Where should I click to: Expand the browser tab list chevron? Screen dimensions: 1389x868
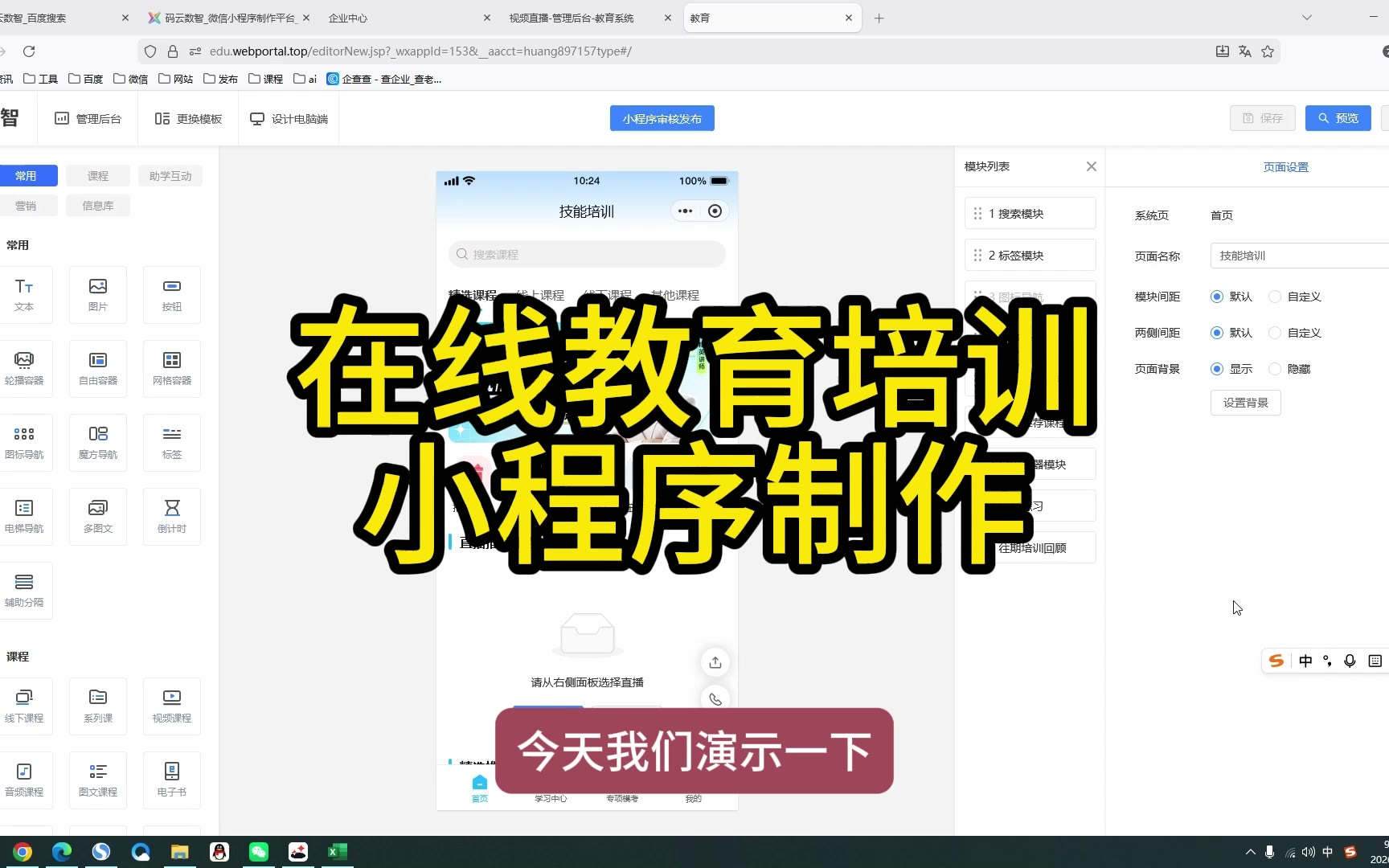(1307, 18)
